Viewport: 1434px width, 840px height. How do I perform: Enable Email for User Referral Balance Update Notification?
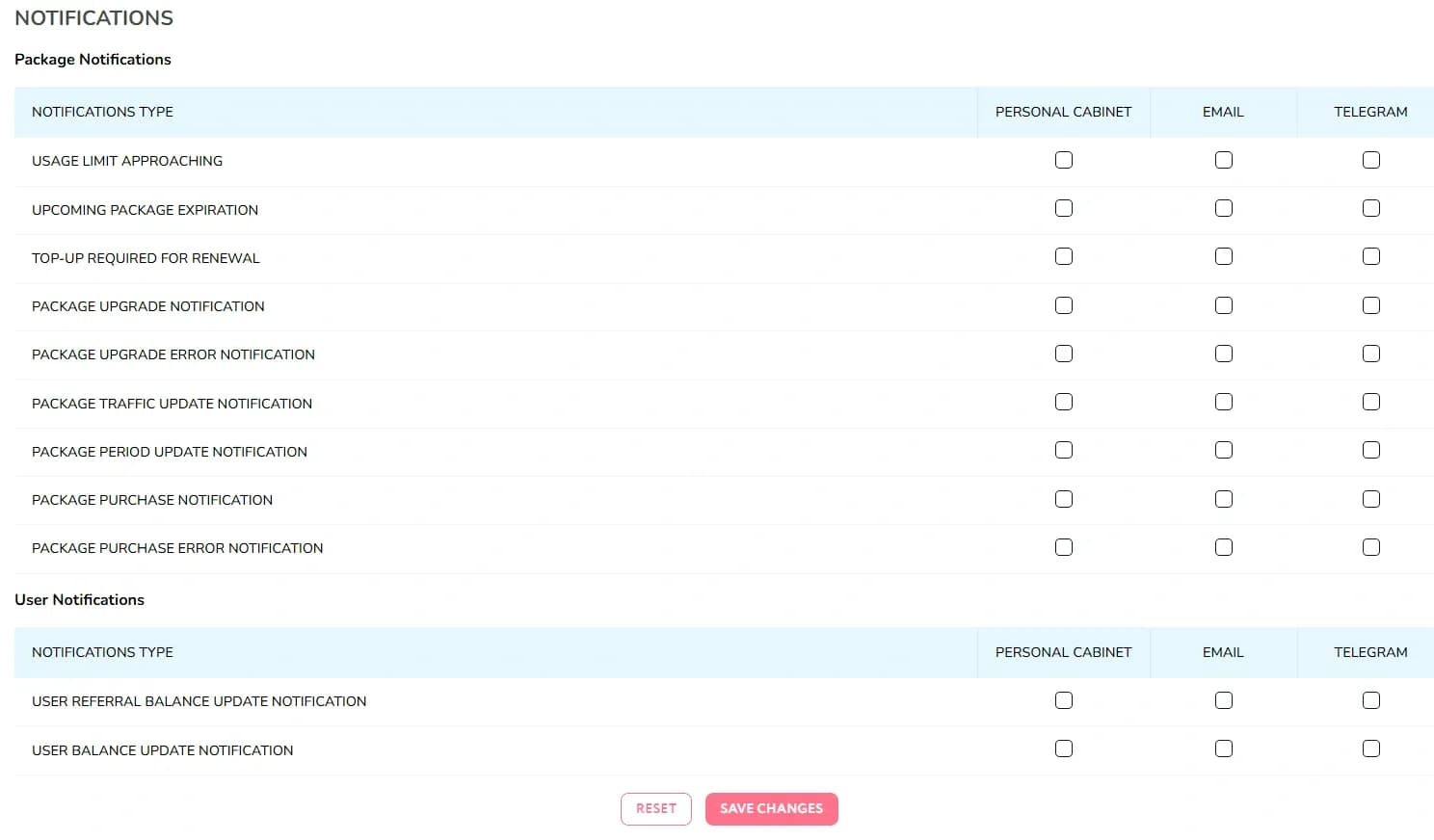(1224, 700)
